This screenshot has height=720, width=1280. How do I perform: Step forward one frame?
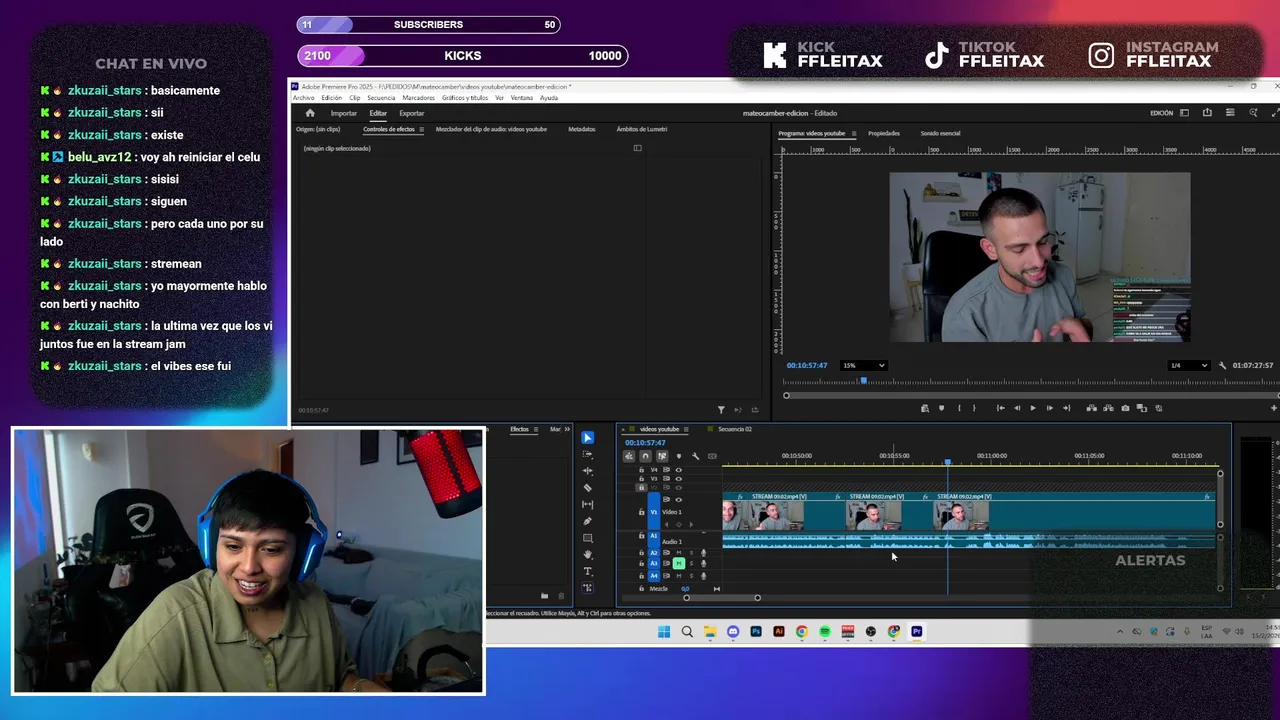(1050, 408)
